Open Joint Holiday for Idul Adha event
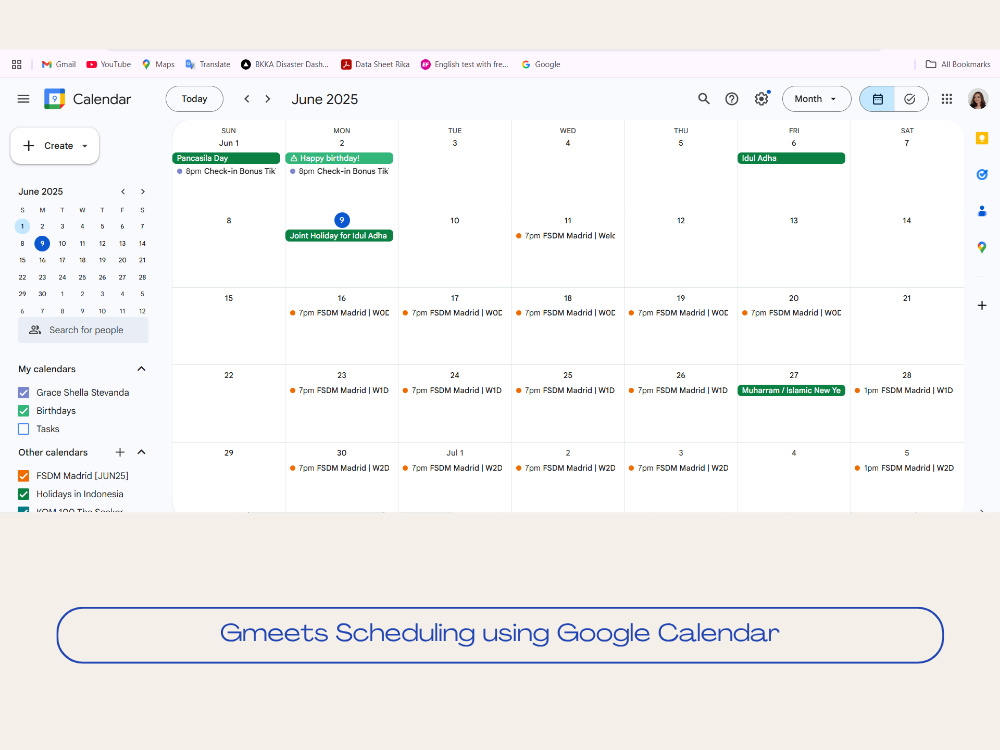 (x=339, y=236)
